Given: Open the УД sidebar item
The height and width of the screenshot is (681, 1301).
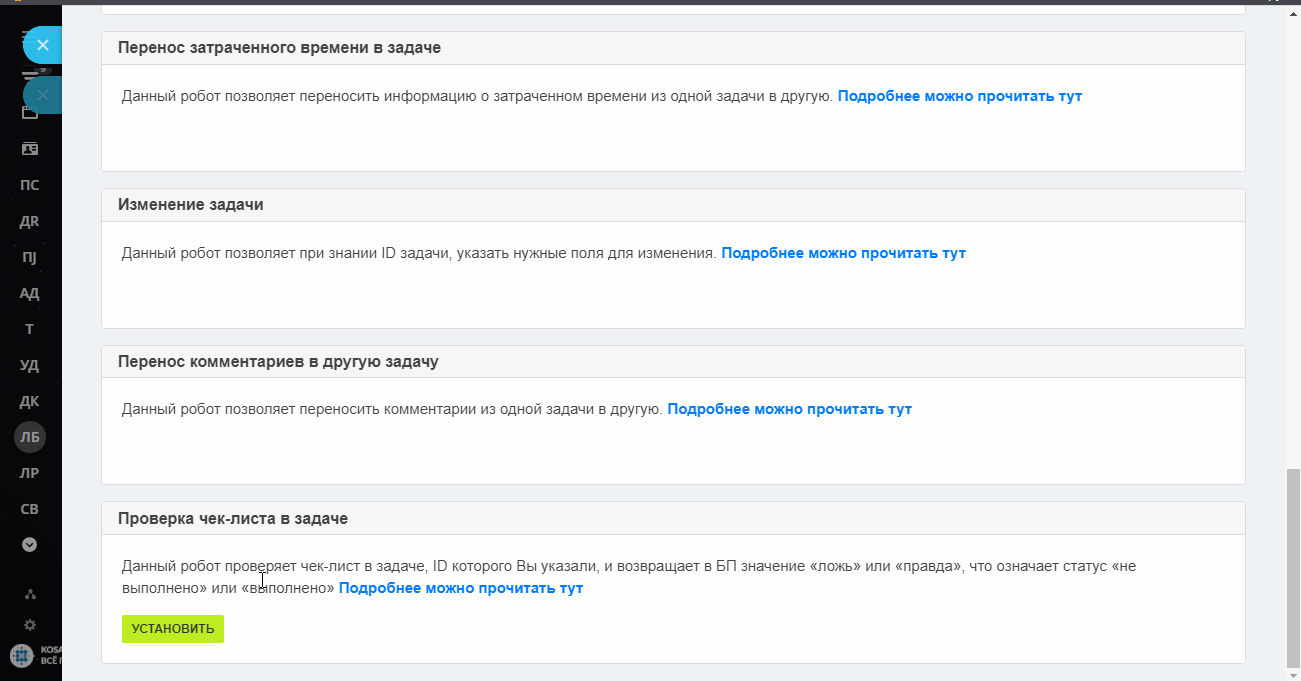Looking at the screenshot, I should coord(30,365).
